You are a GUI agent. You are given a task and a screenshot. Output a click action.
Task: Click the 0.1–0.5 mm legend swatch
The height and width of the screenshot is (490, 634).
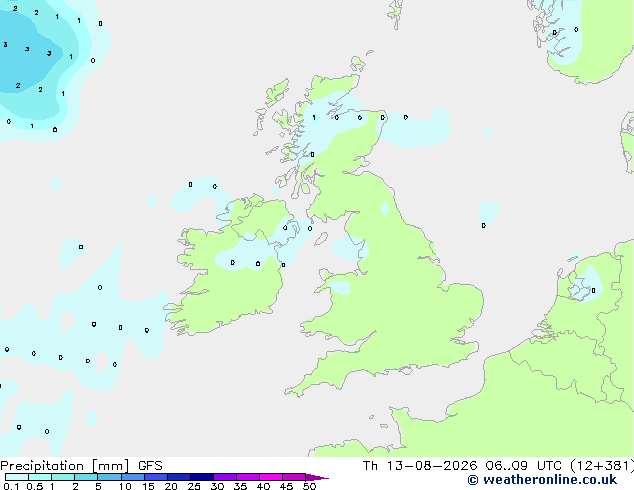click(17, 477)
